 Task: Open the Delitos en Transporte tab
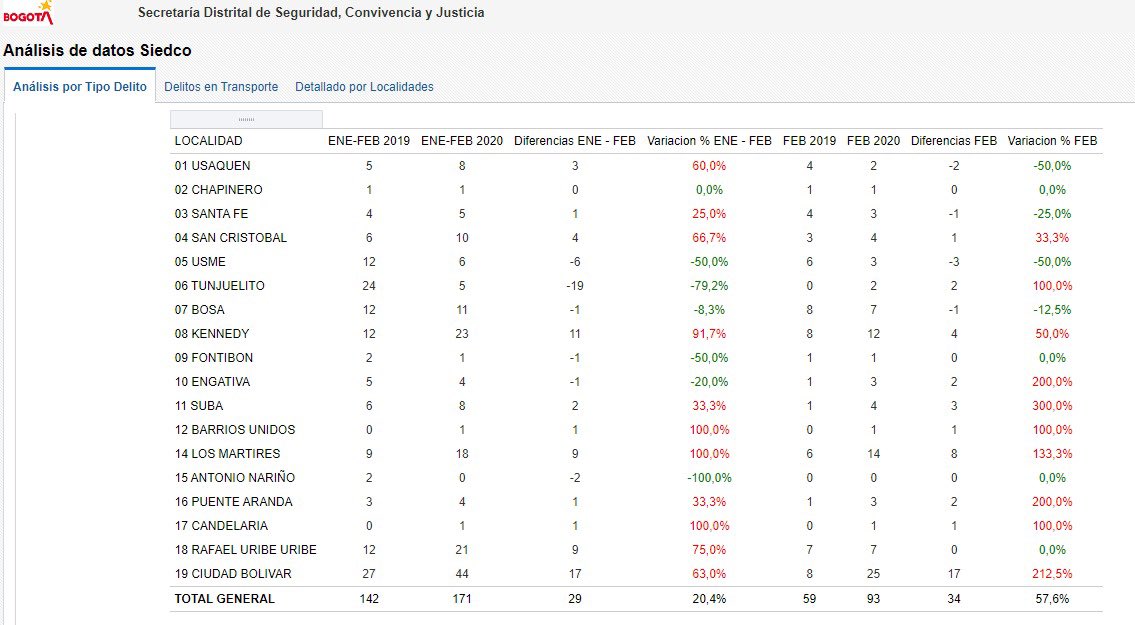click(x=221, y=87)
